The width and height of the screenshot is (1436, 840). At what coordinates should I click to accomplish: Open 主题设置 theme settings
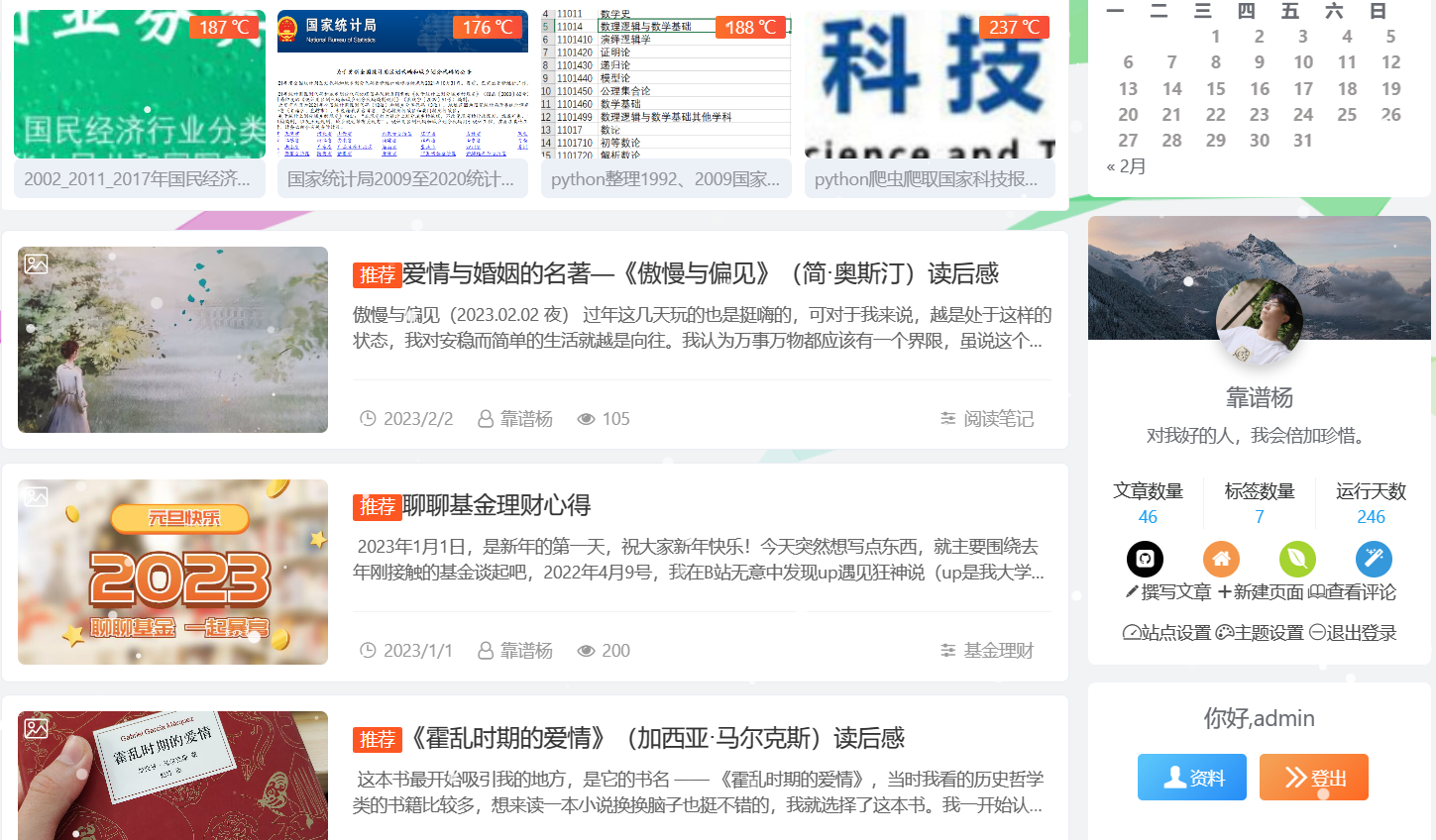1260,633
